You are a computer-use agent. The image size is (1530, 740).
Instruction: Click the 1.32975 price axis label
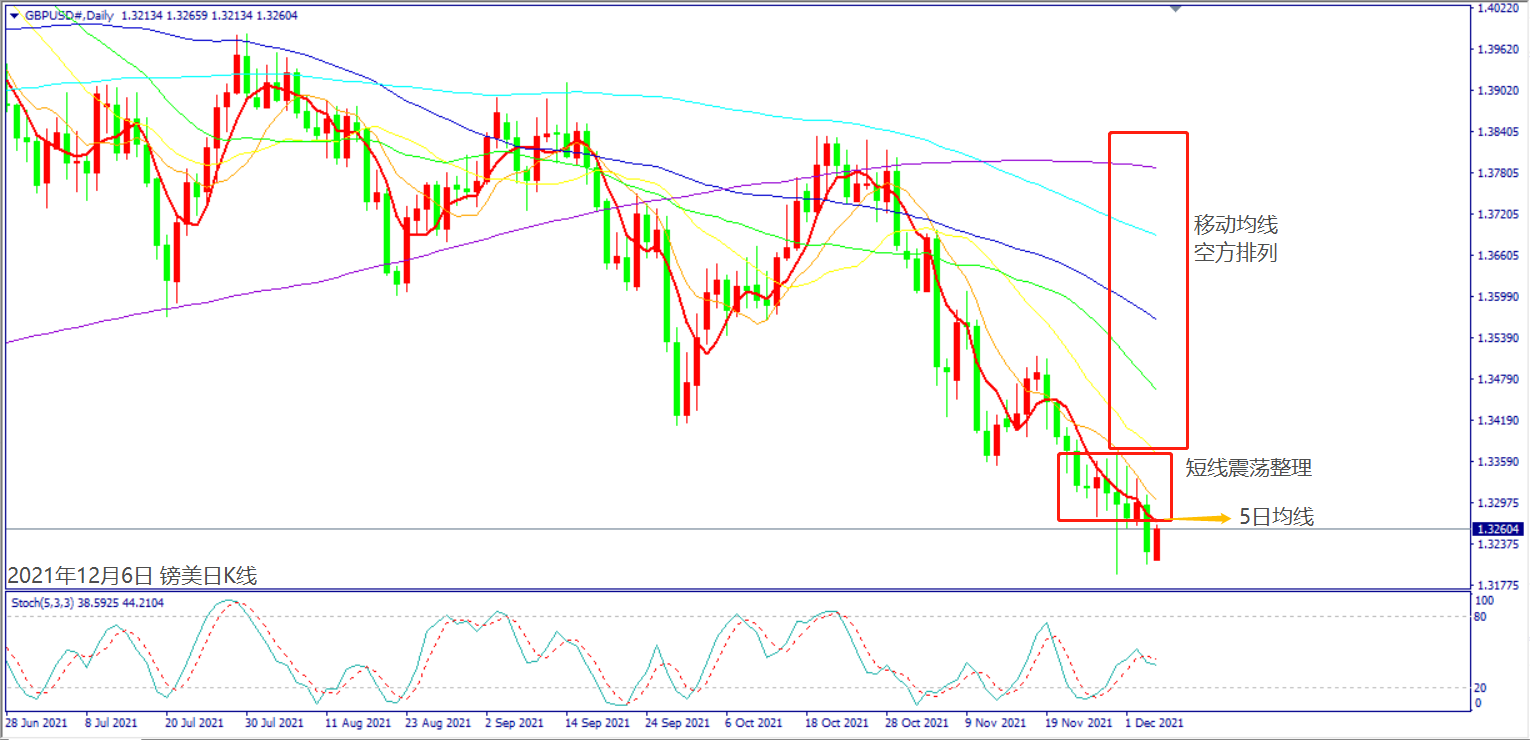pyautogui.click(x=1498, y=504)
